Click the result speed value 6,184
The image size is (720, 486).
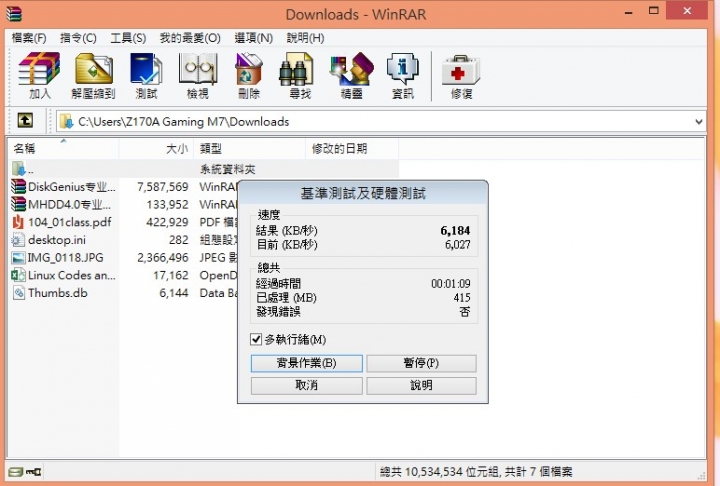pyautogui.click(x=455, y=231)
